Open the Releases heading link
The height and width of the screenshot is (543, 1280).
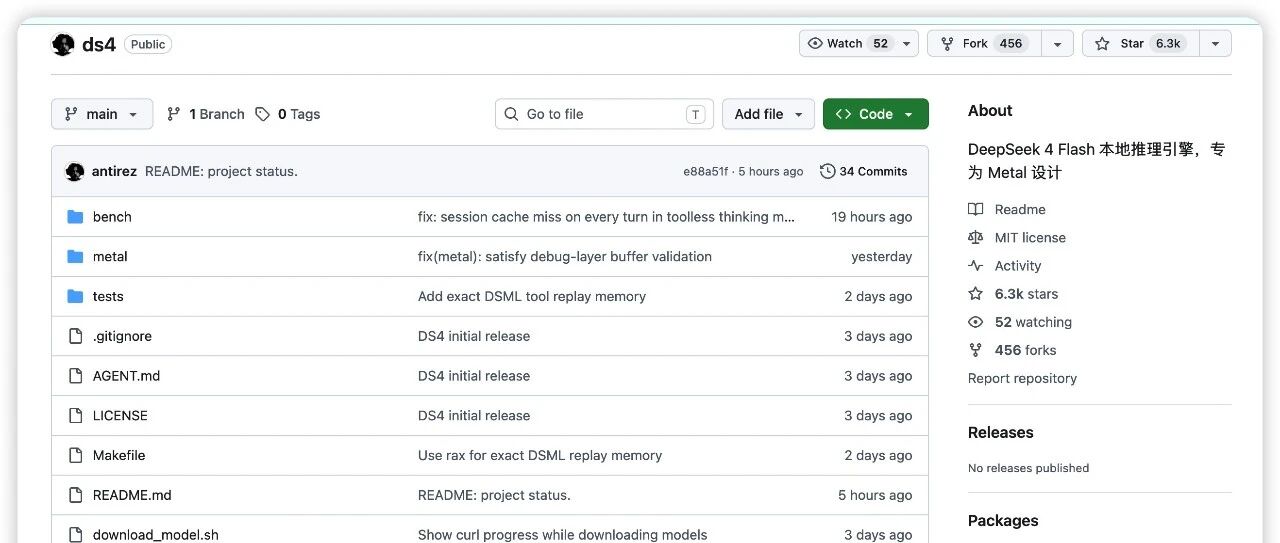(x=1001, y=432)
